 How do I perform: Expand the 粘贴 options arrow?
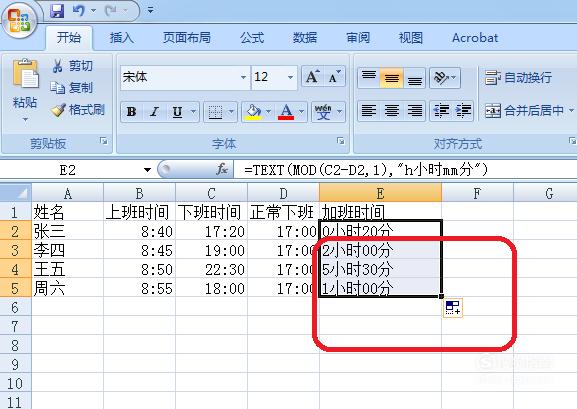(x=25, y=119)
